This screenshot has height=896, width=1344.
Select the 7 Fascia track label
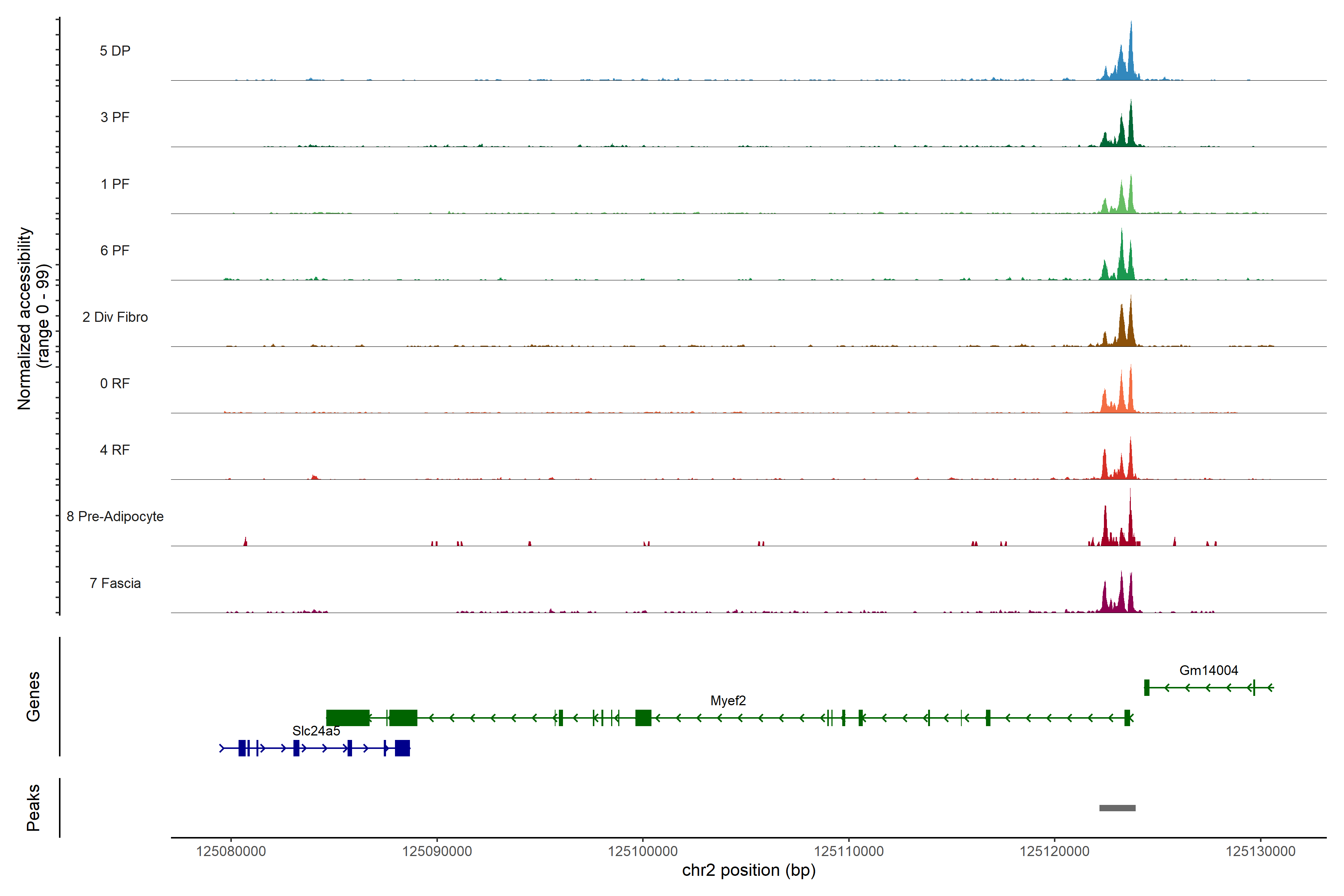point(115,584)
